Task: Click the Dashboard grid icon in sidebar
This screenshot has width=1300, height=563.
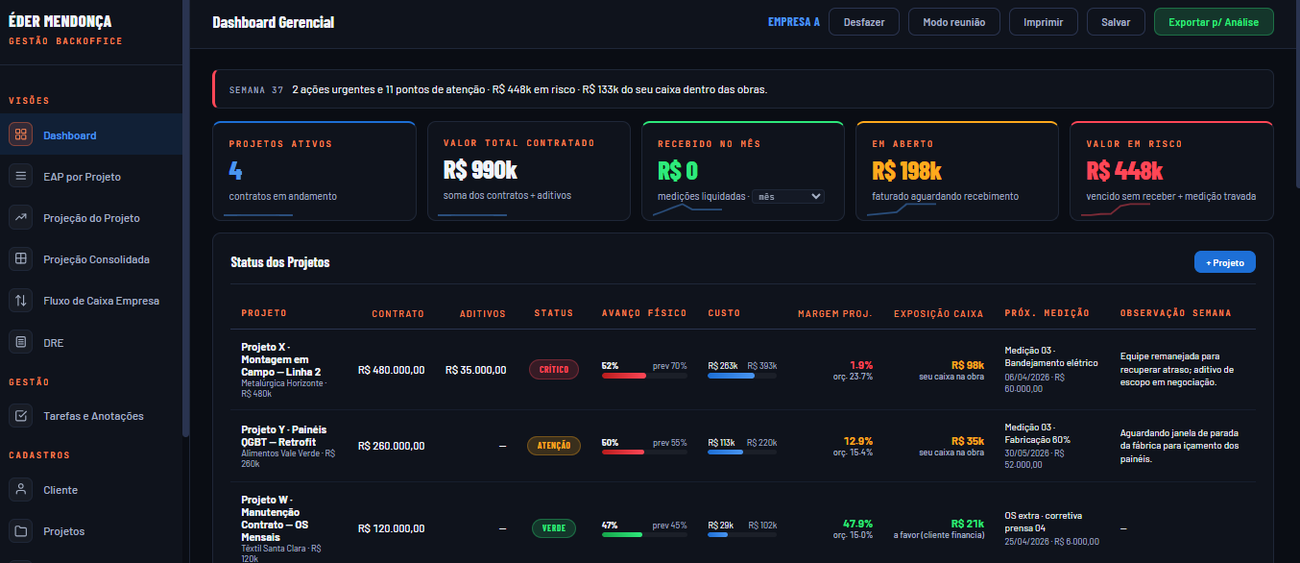Action: [20, 135]
